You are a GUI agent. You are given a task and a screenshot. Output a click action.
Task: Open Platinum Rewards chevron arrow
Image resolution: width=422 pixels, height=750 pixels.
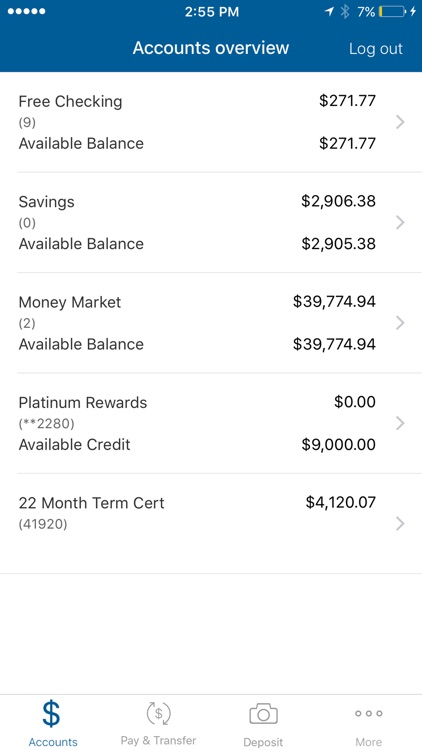tap(400, 424)
